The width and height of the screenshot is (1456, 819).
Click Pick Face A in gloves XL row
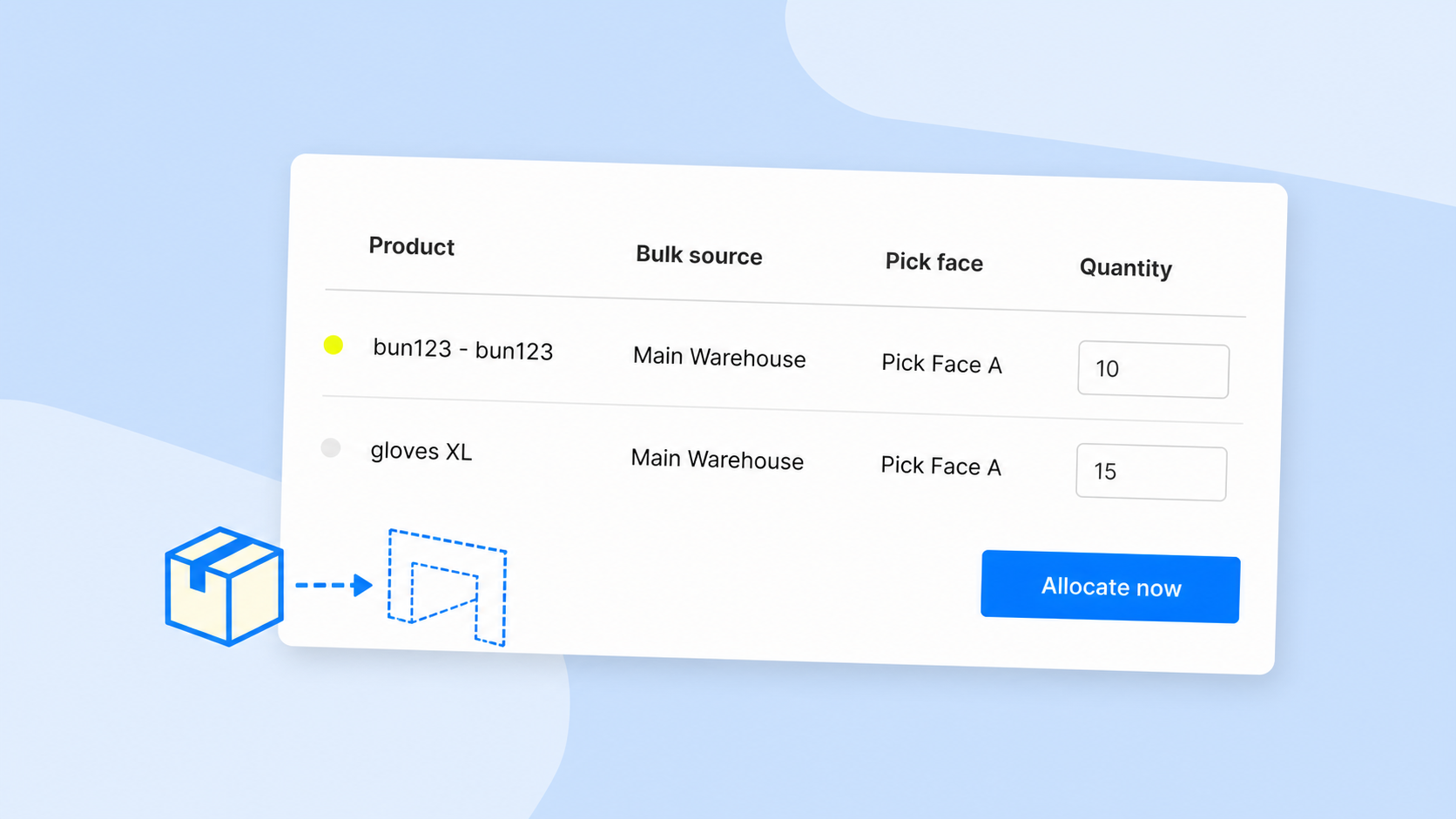click(x=940, y=466)
